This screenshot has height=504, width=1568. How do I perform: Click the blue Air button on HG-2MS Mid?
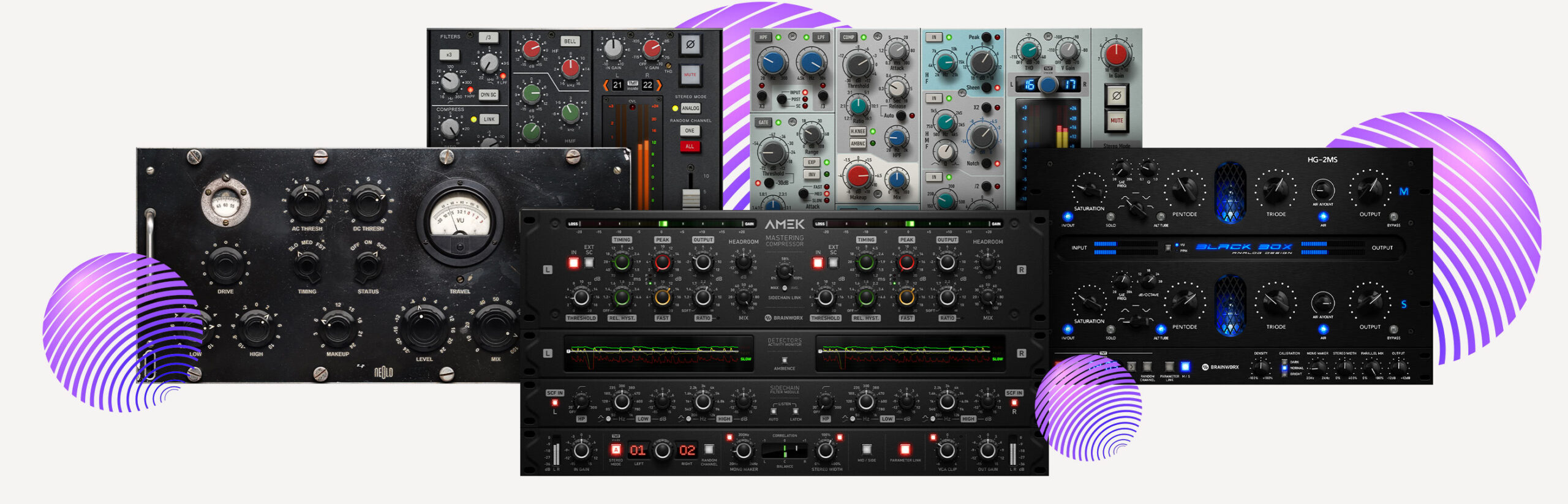(1323, 216)
